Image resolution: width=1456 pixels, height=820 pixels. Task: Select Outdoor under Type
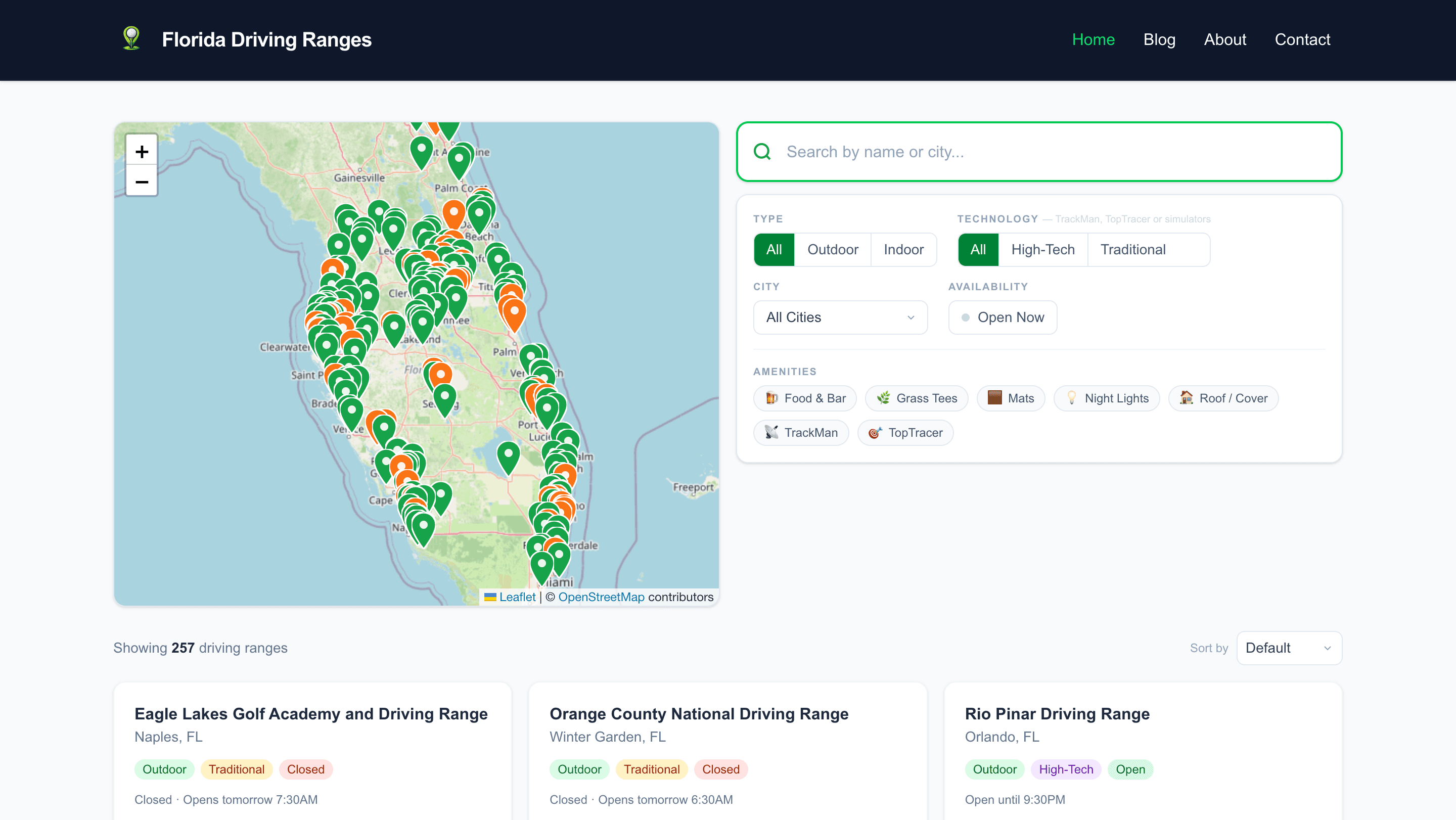pyautogui.click(x=832, y=249)
